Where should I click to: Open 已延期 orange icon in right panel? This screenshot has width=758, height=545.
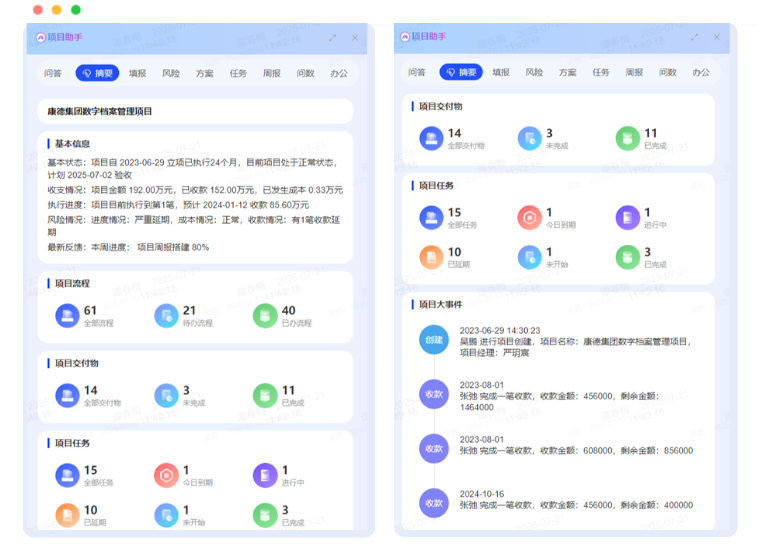pos(431,258)
